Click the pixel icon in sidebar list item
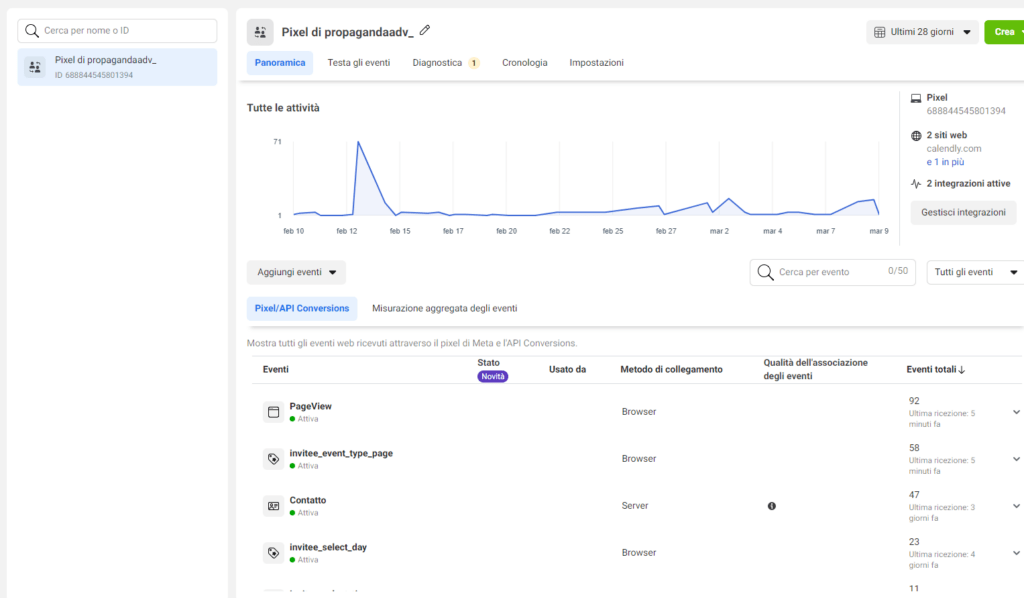This screenshot has width=1024, height=598. tap(35, 67)
